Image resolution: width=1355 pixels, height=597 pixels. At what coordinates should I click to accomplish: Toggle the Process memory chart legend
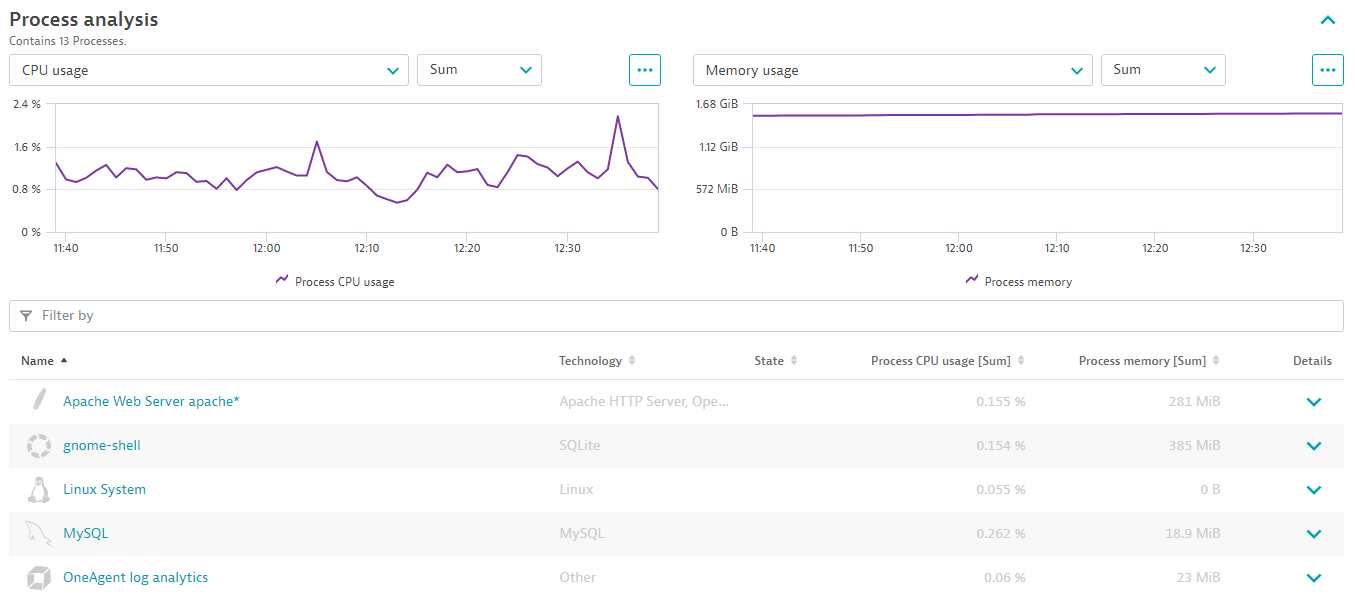pos(1018,281)
